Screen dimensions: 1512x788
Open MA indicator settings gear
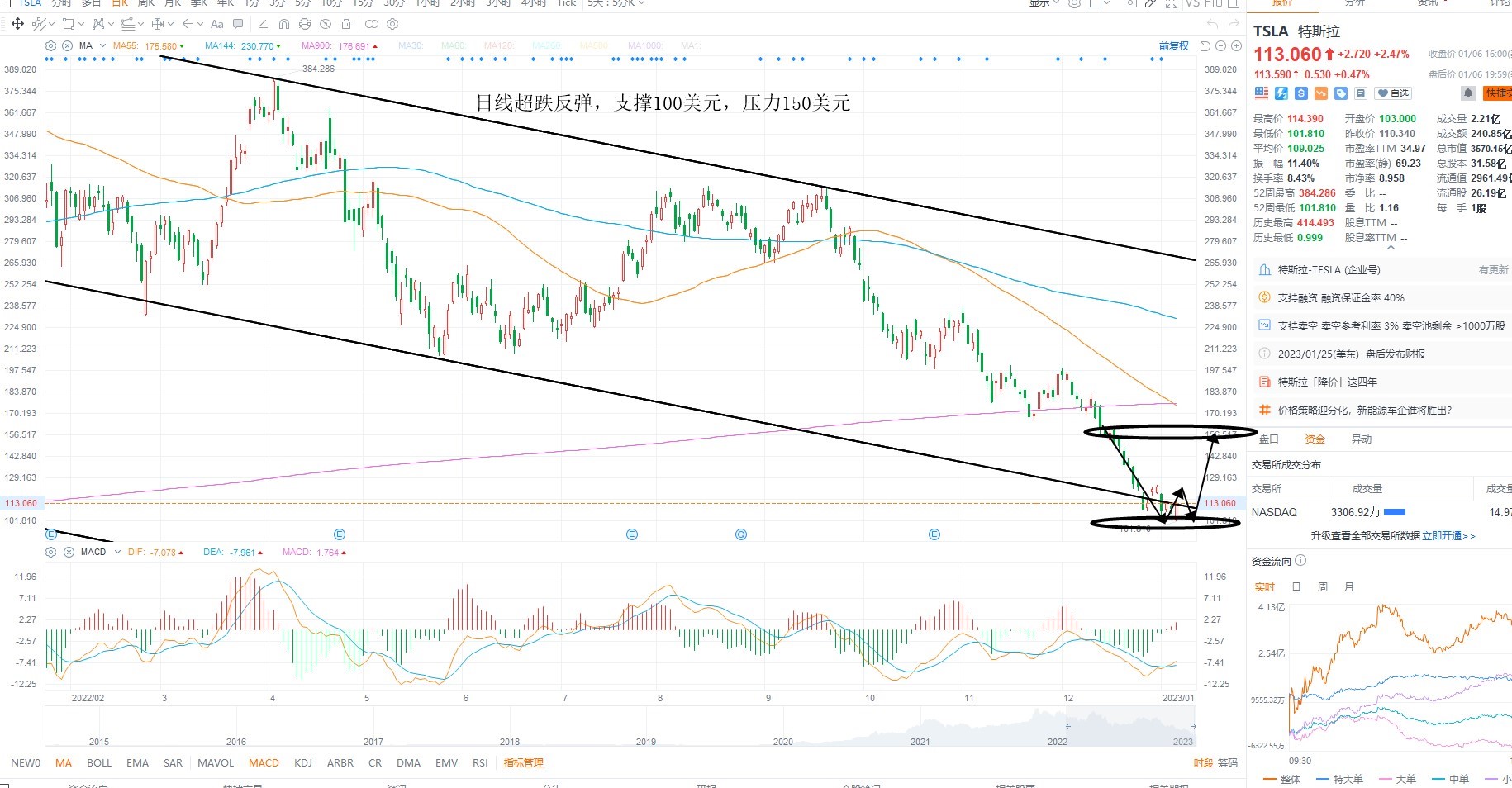(51, 45)
